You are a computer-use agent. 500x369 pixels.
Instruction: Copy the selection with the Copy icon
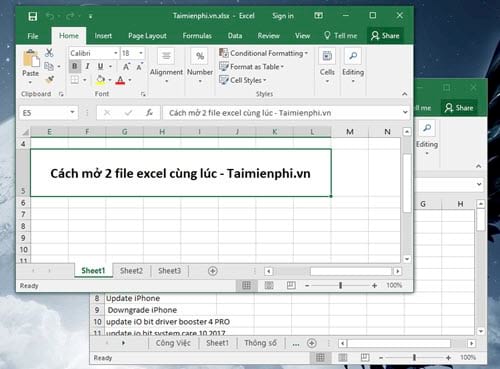49,66
